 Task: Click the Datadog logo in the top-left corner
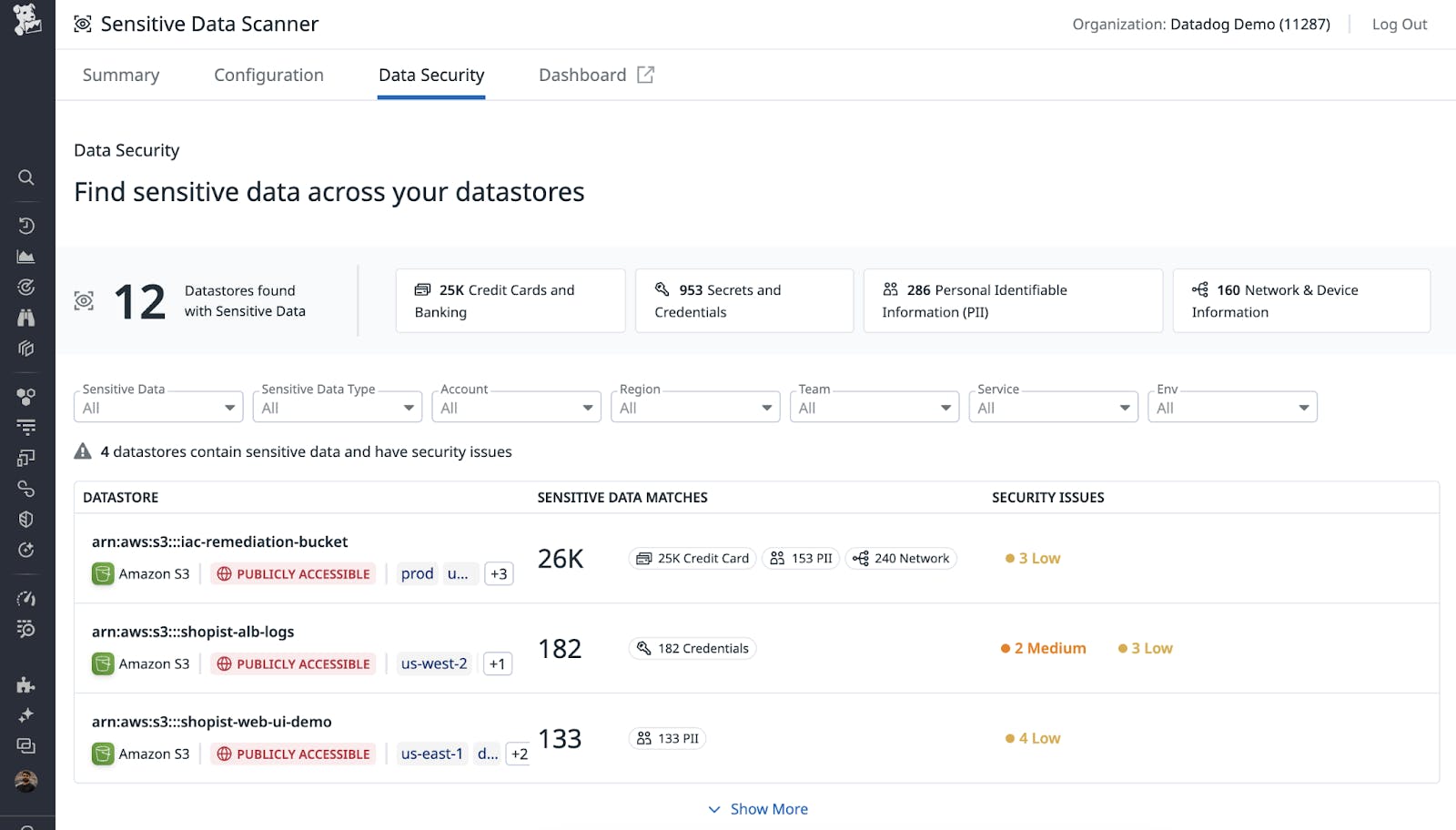pos(26,20)
